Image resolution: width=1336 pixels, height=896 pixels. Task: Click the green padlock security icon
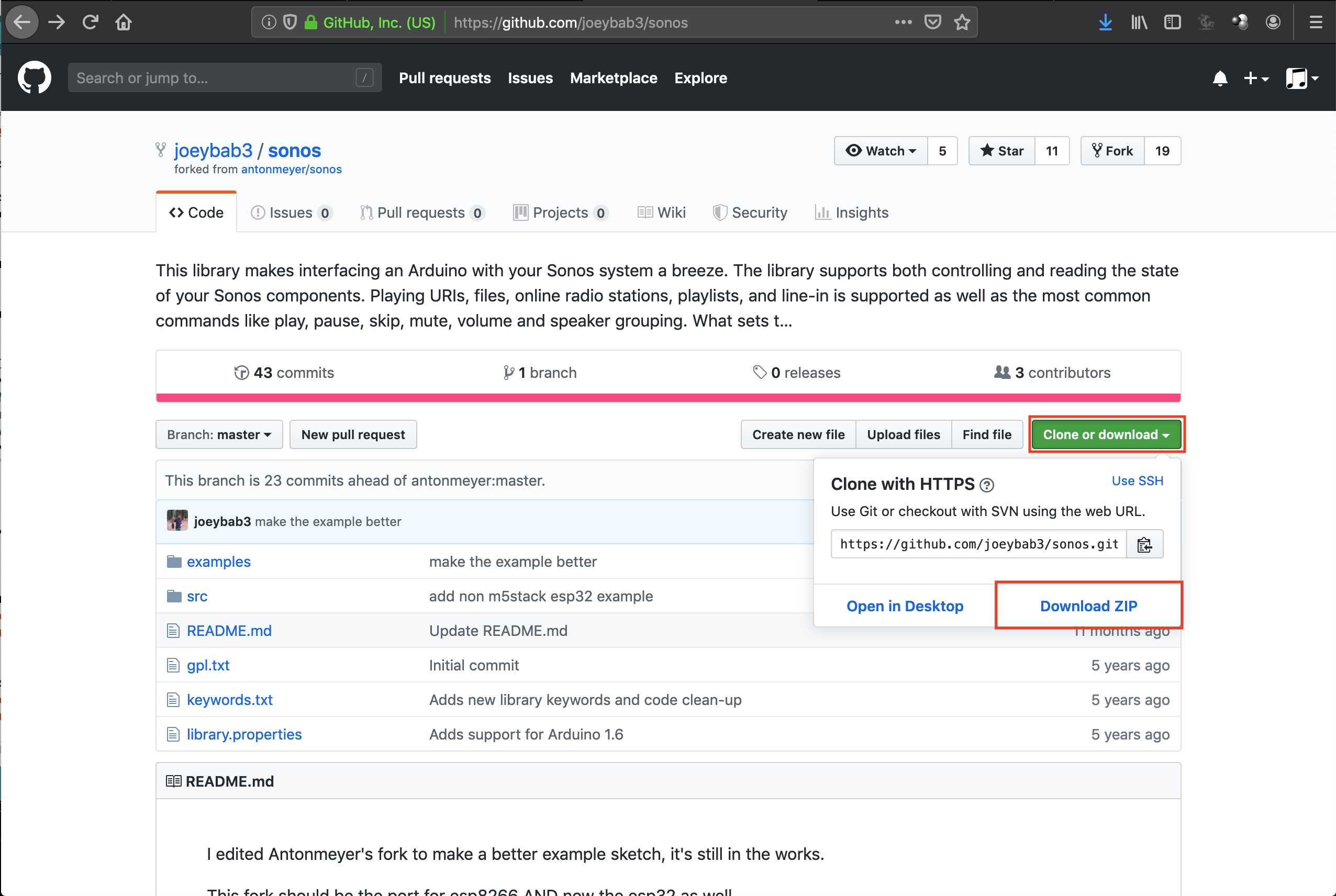click(311, 23)
